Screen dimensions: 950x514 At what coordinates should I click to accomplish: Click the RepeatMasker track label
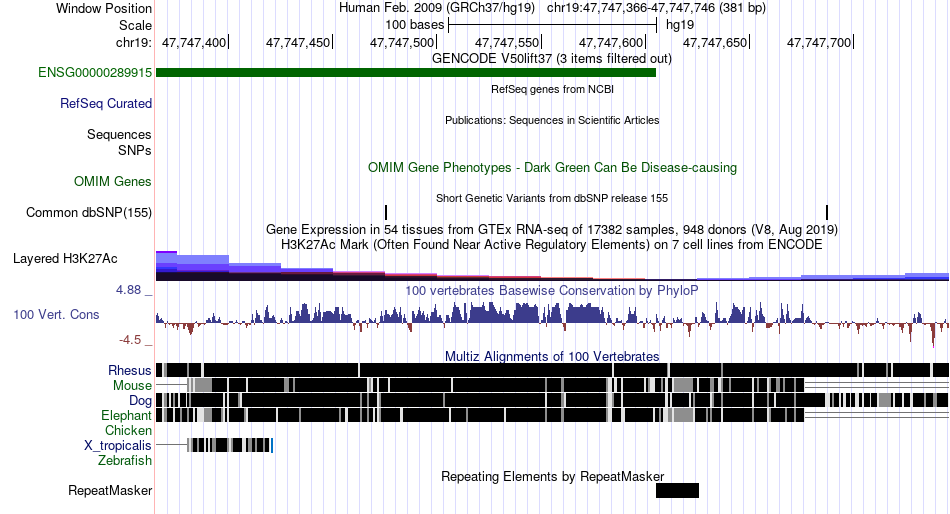(110, 491)
